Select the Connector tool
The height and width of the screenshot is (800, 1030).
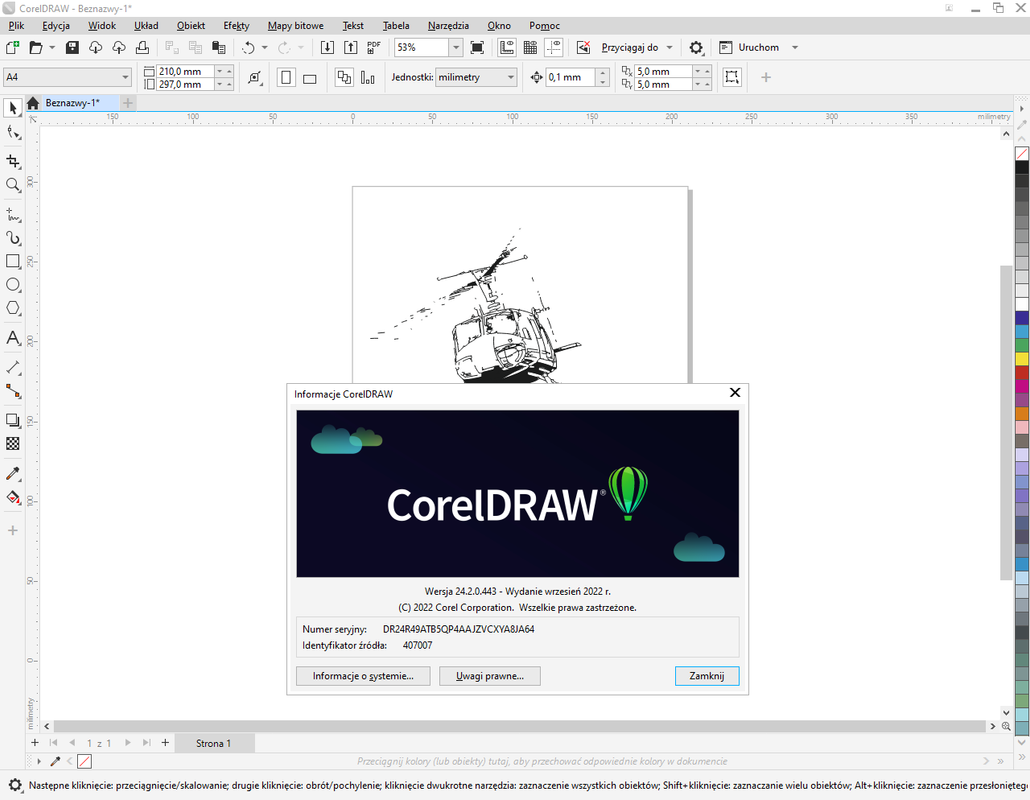point(12,391)
